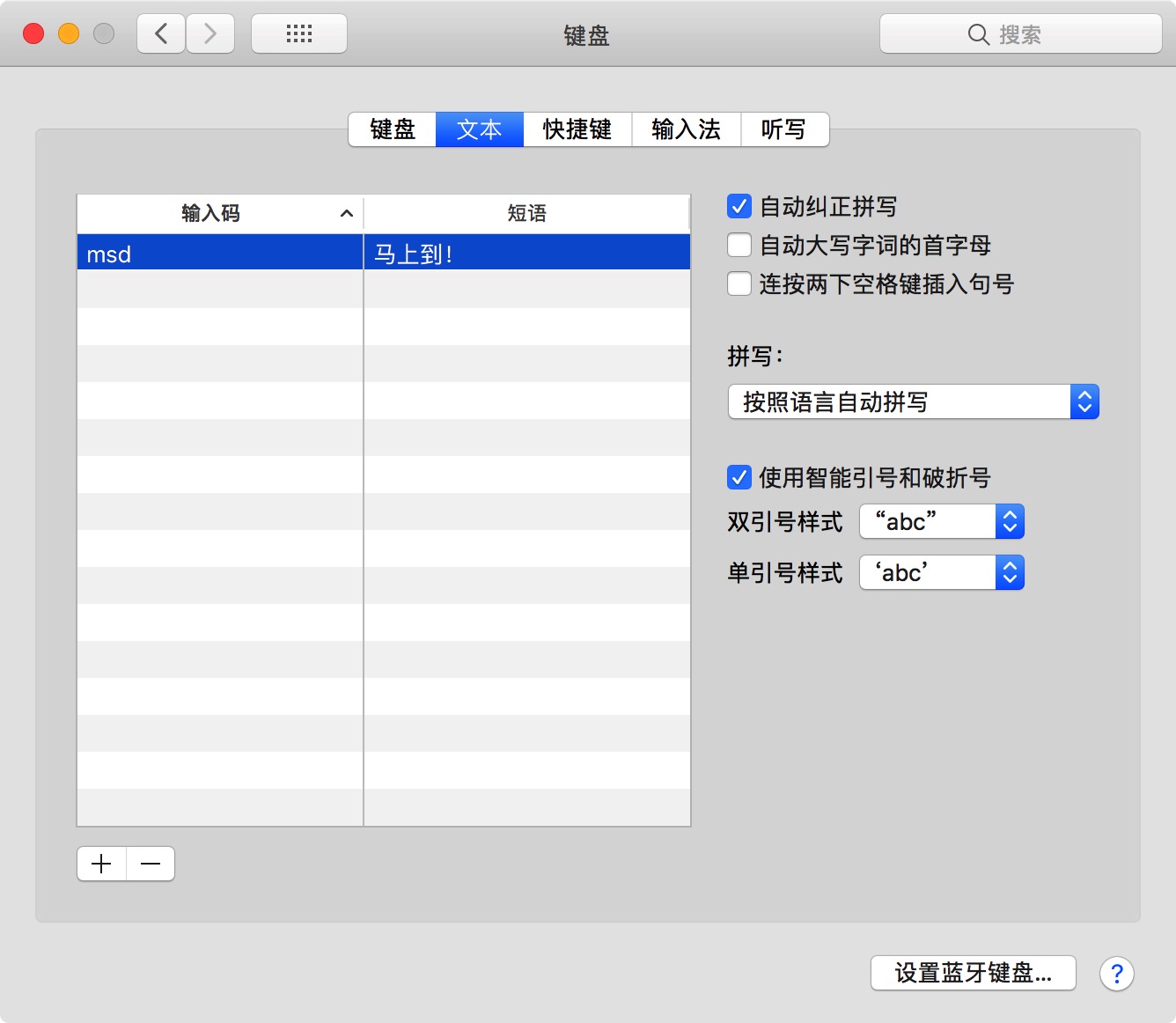Open 按照语言自动拼写 spelling dropdown
Image resolution: width=1176 pixels, height=1023 pixels.
(914, 402)
